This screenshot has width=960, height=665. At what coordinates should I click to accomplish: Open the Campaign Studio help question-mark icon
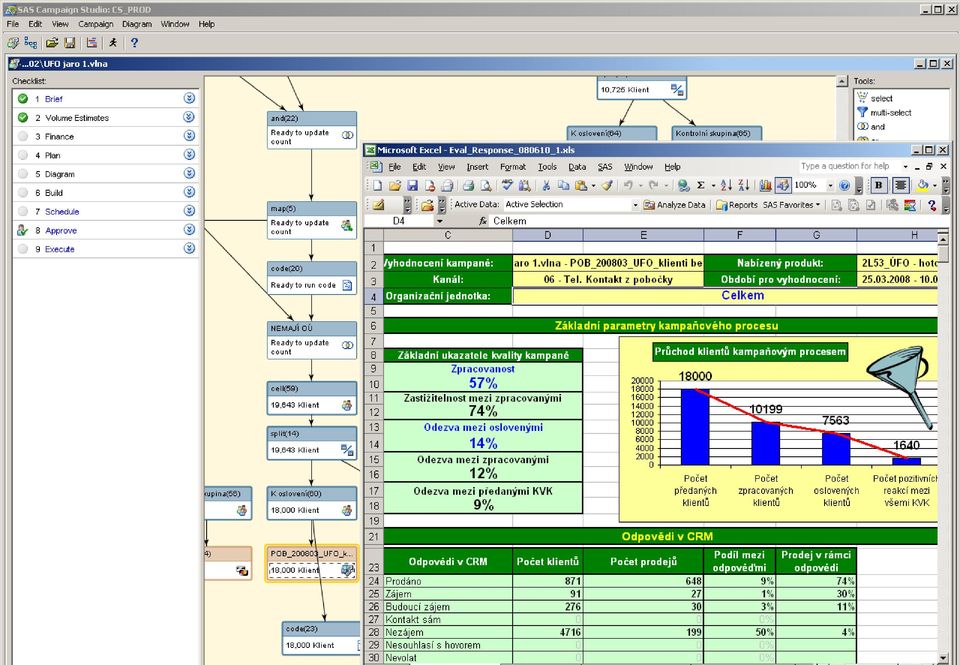point(134,43)
